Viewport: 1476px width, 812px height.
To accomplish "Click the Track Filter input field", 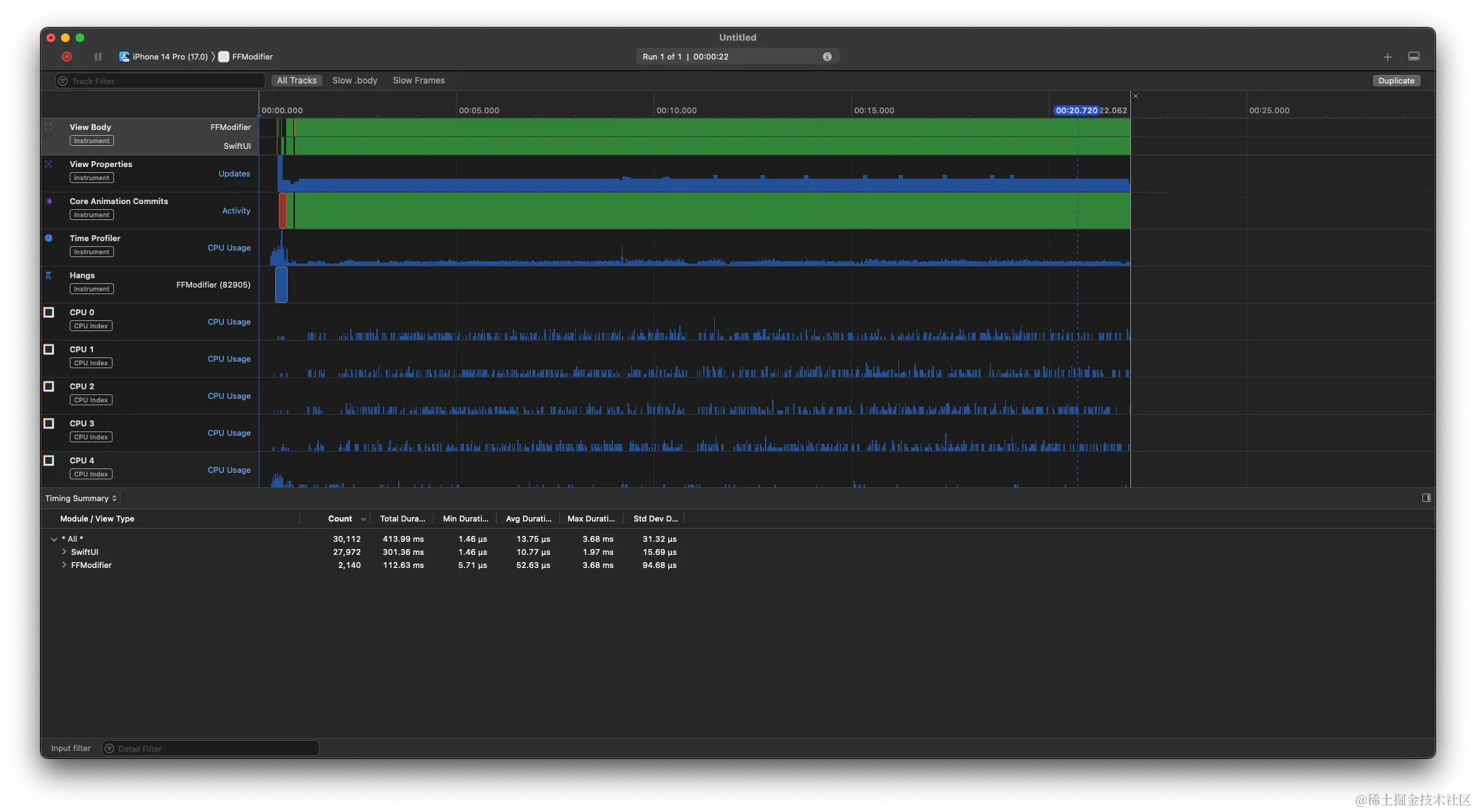I will 160,81.
